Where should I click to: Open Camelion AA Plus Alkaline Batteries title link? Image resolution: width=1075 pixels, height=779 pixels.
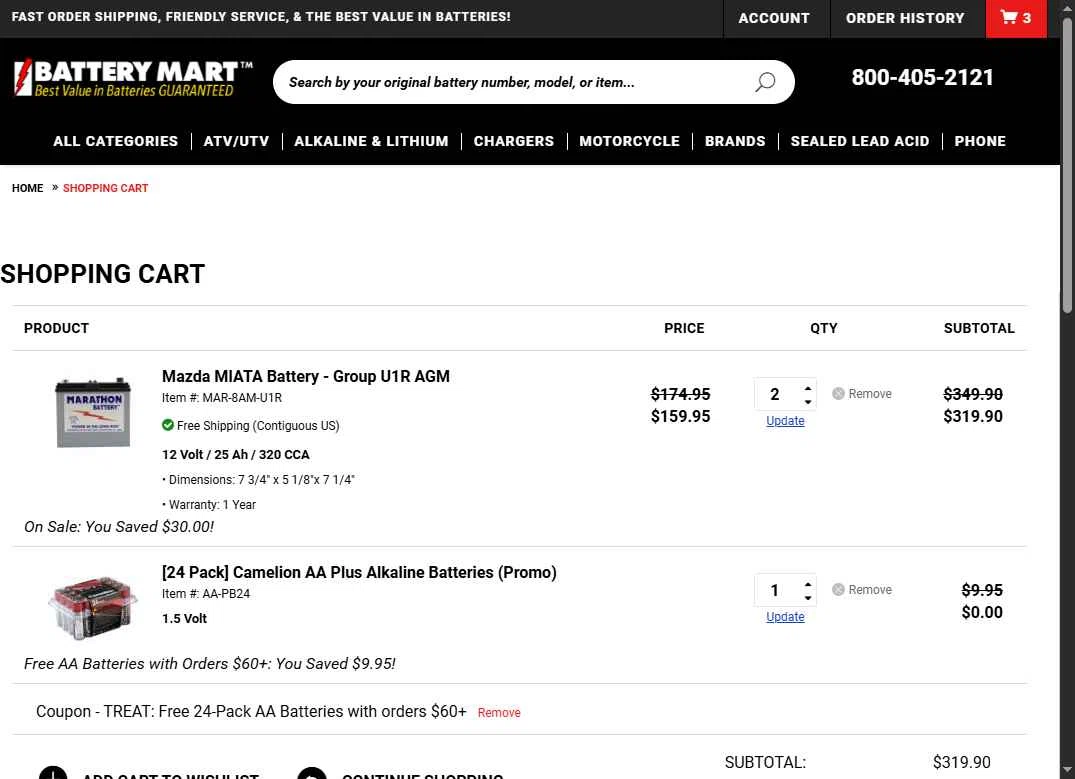click(359, 573)
